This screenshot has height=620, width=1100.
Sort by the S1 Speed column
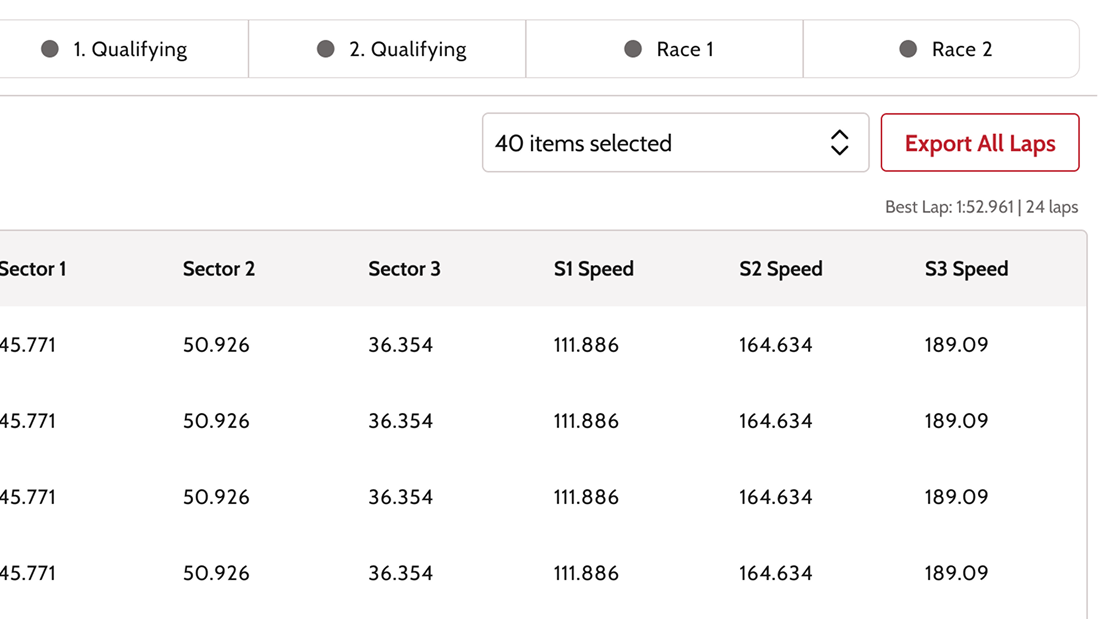594,269
